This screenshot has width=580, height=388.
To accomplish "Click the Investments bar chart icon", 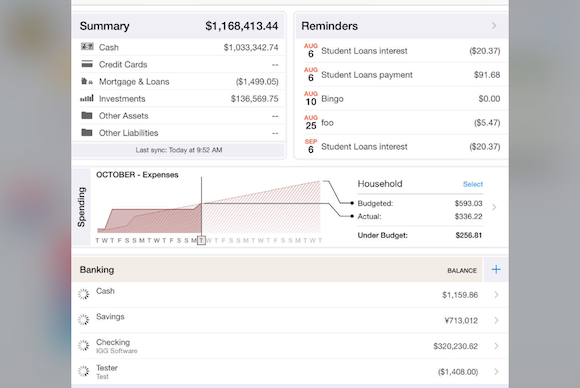I will pos(87,98).
